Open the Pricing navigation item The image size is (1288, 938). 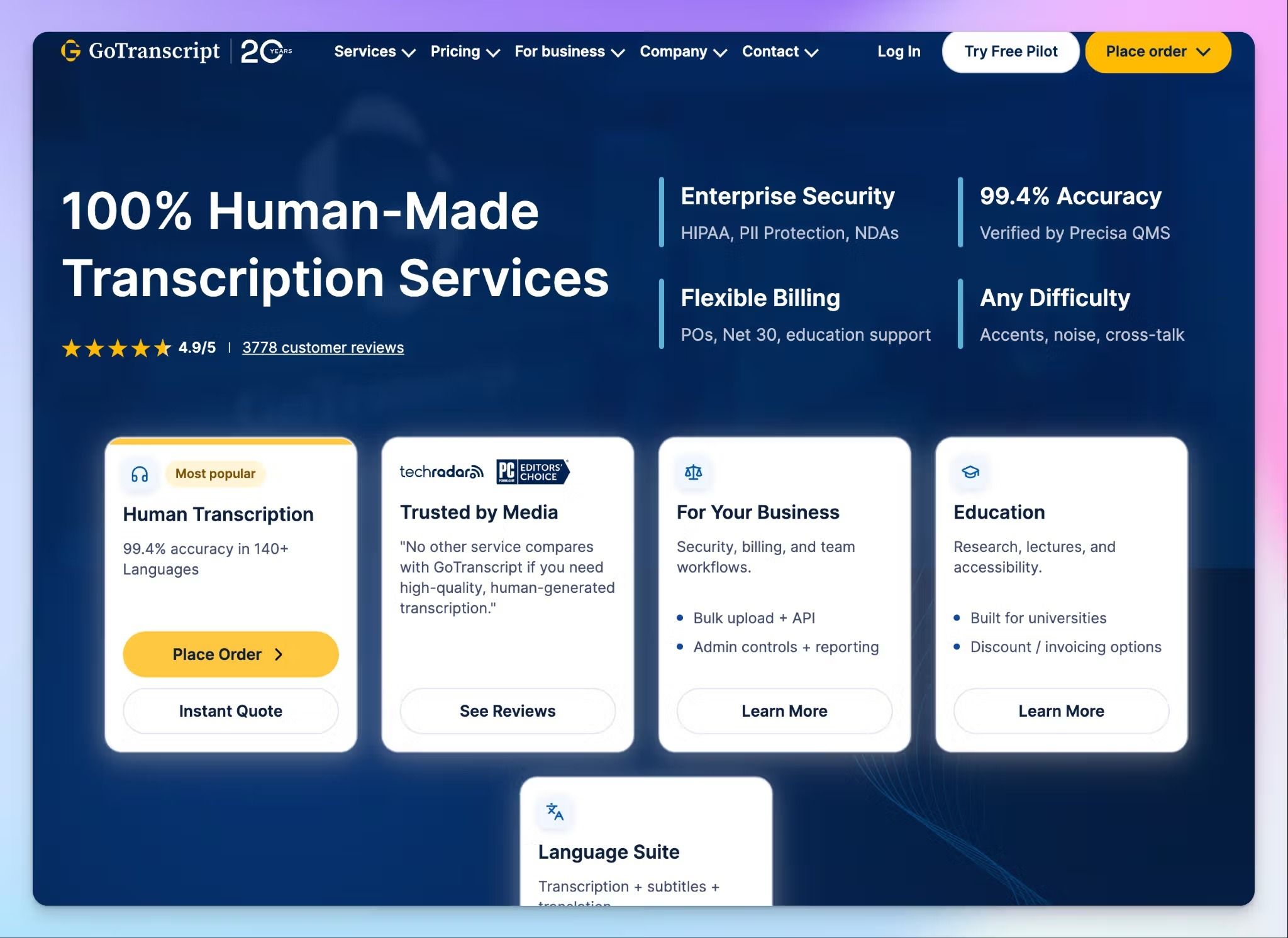click(465, 52)
